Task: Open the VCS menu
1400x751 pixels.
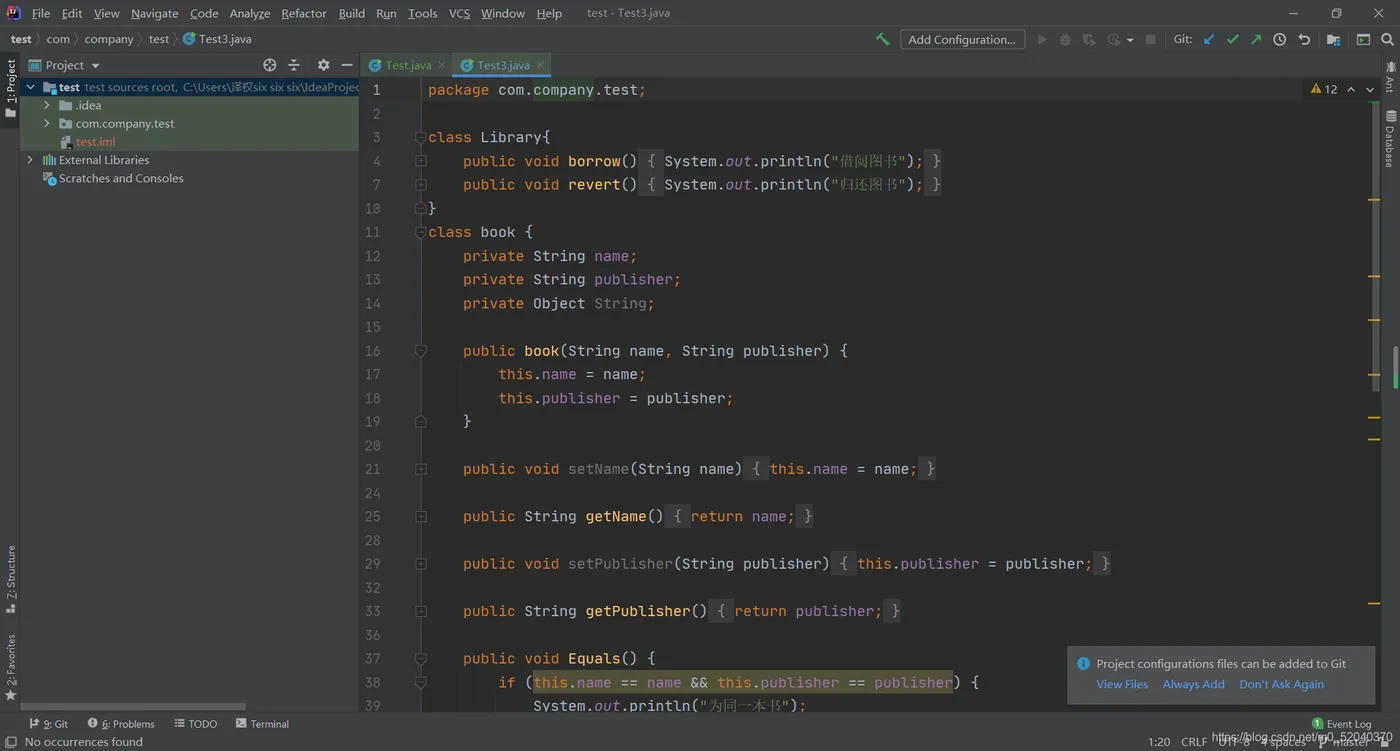Action: pyautogui.click(x=459, y=13)
